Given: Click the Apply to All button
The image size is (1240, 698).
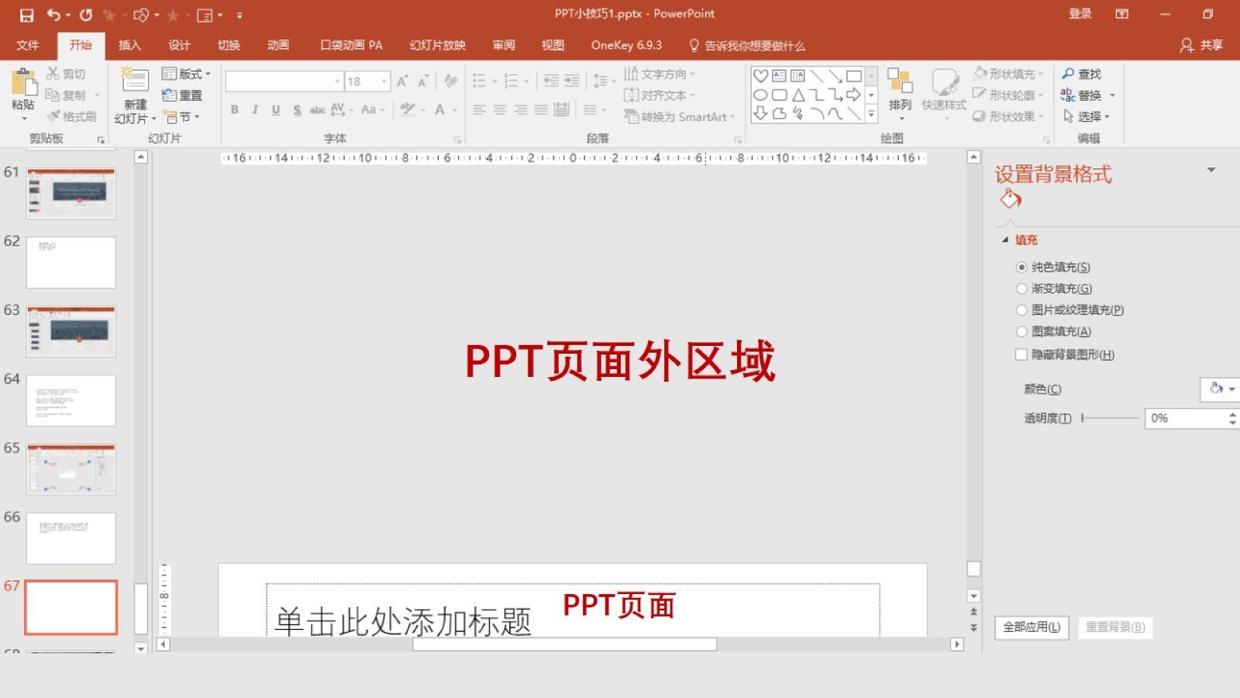Looking at the screenshot, I should point(1031,627).
